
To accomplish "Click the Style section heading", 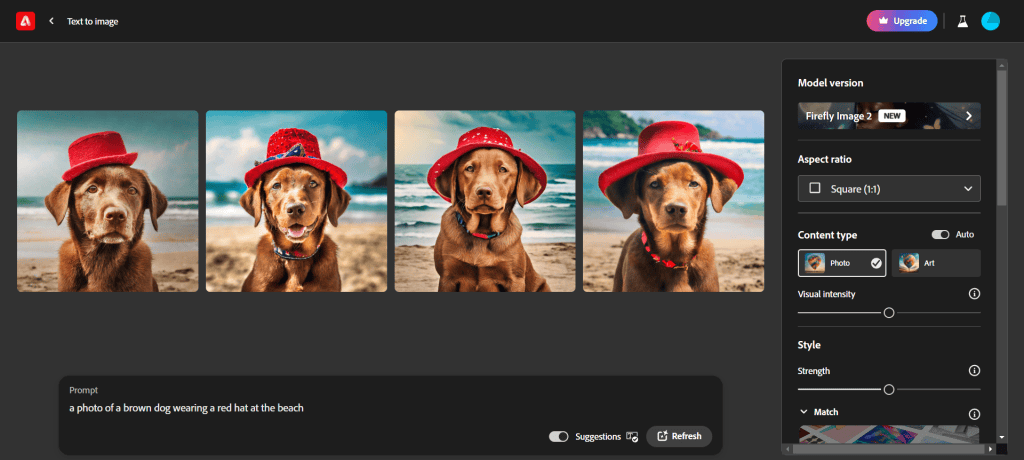I will coord(809,345).
